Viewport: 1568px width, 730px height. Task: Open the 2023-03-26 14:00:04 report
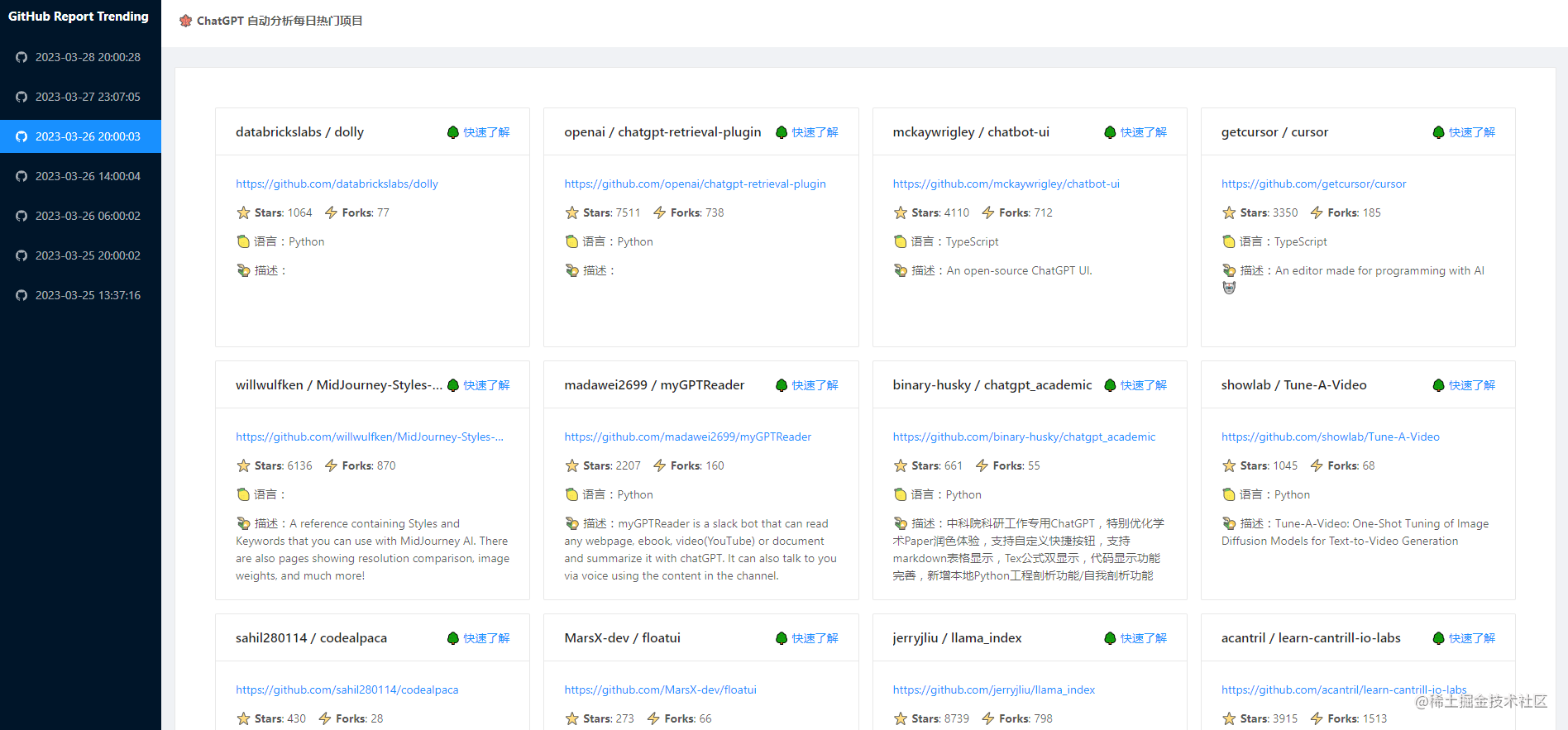click(x=80, y=176)
